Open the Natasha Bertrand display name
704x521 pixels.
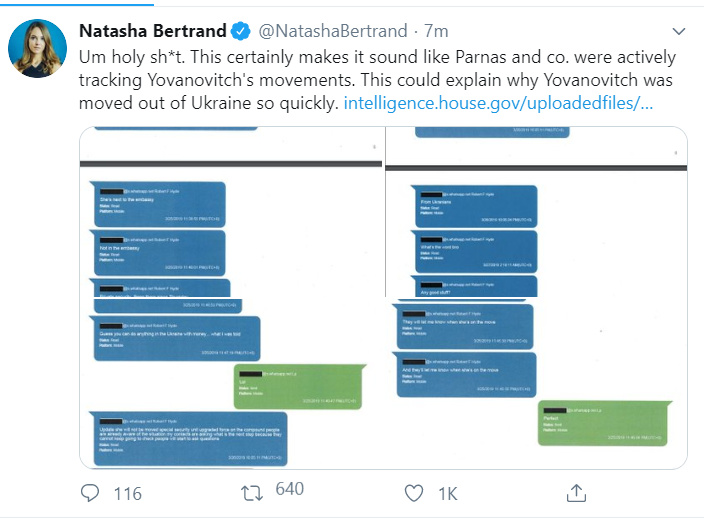[x=152, y=31]
